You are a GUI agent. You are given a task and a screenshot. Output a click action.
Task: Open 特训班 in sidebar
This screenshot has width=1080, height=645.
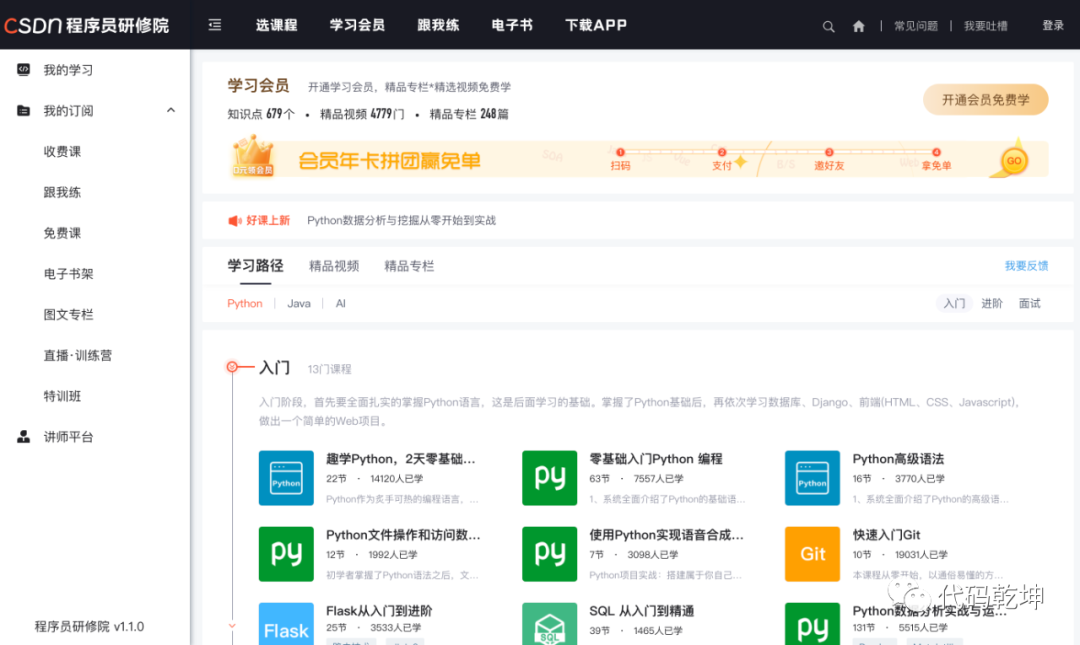pyautogui.click(x=62, y=396)
